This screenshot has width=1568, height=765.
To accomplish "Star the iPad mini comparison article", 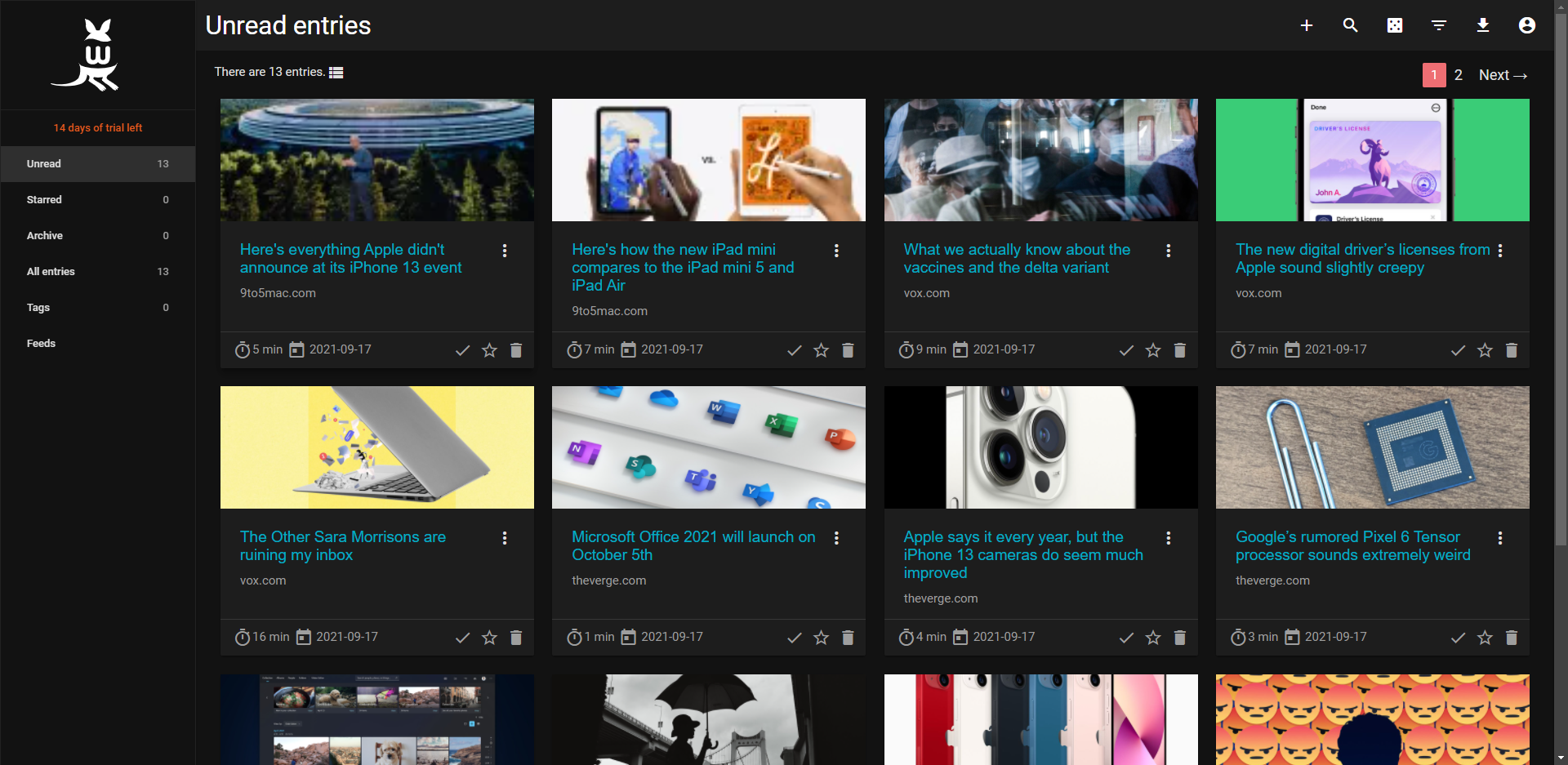I will (821, 350).
